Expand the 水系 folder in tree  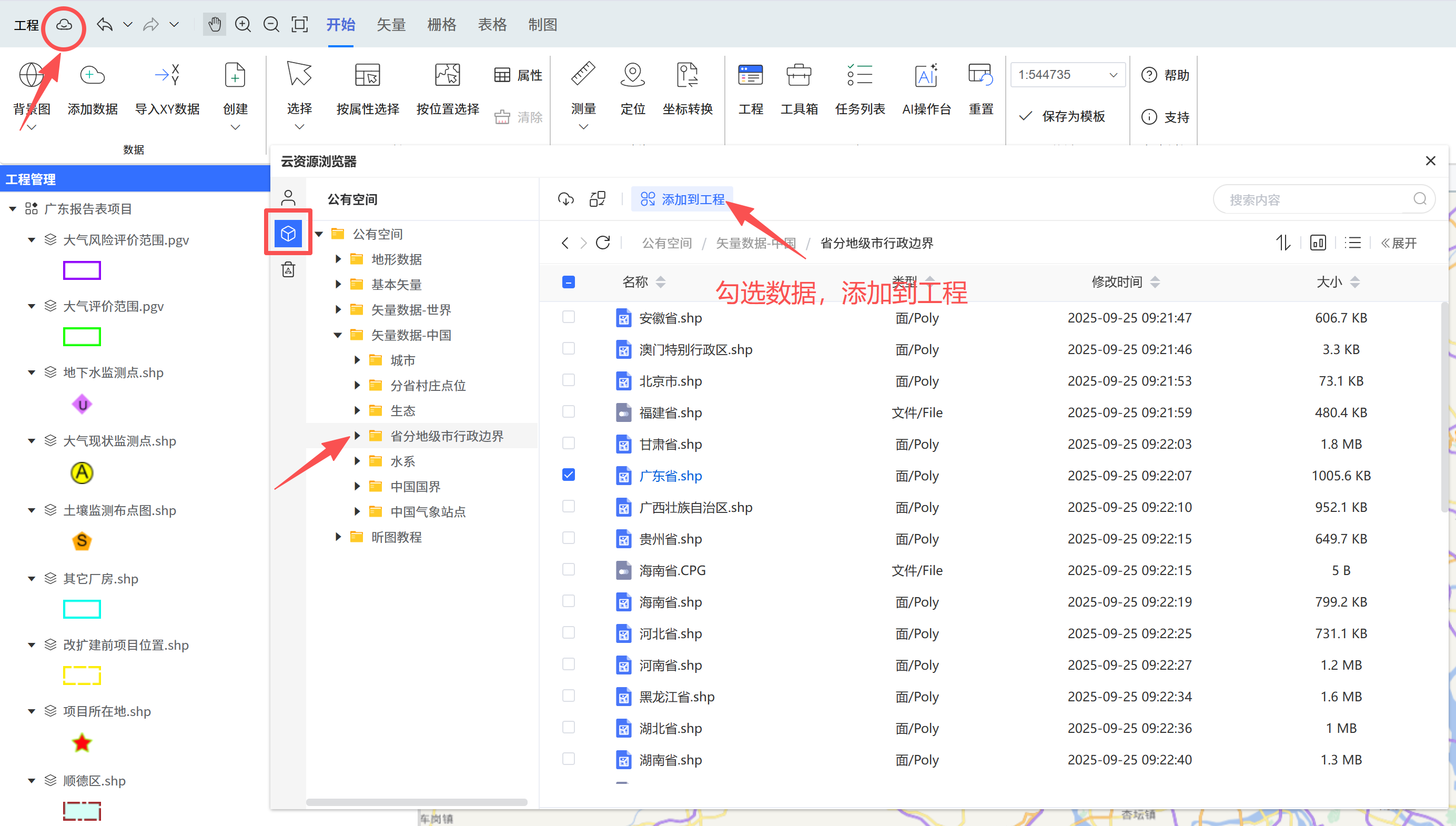(357, 461)
